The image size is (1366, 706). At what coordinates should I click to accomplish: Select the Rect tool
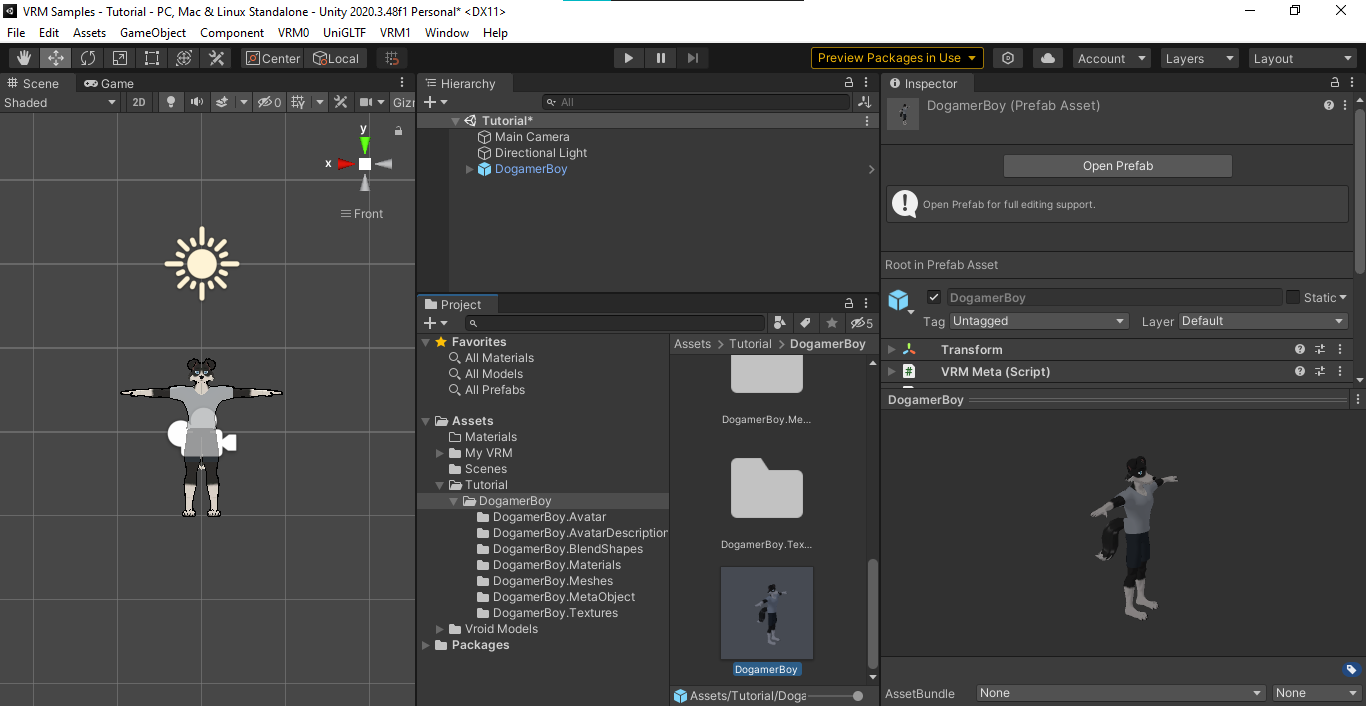(x=152, y=58)
